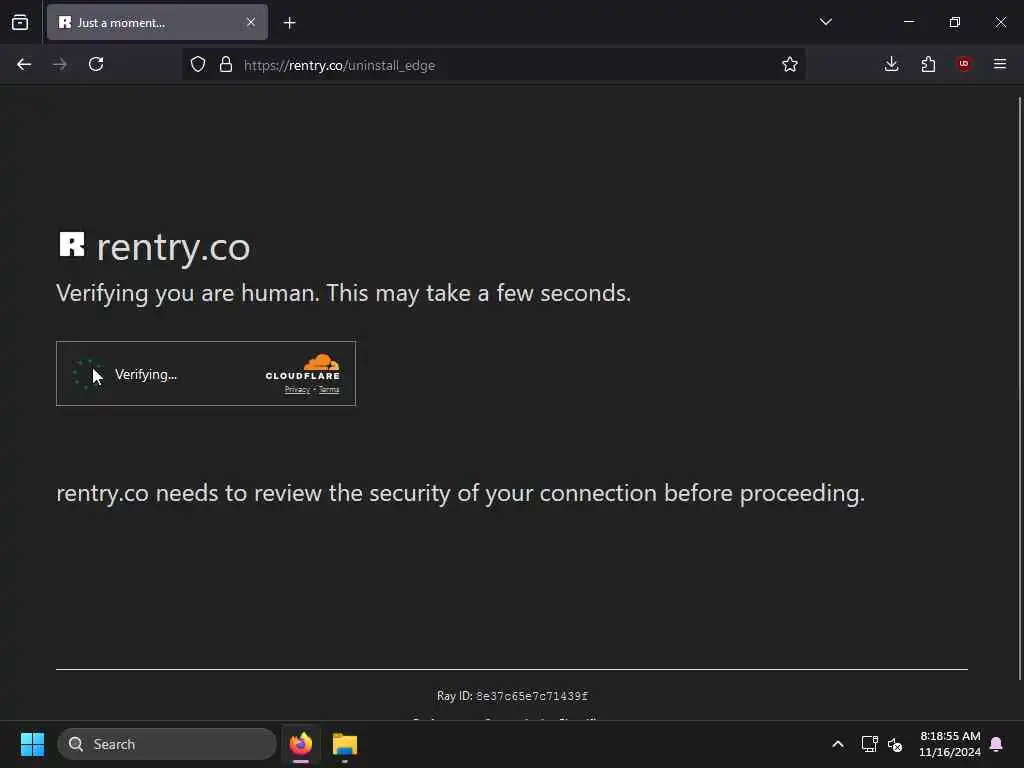Click the taskbar Search box
Screen dimensions: 1024x768
pos(167,744)
